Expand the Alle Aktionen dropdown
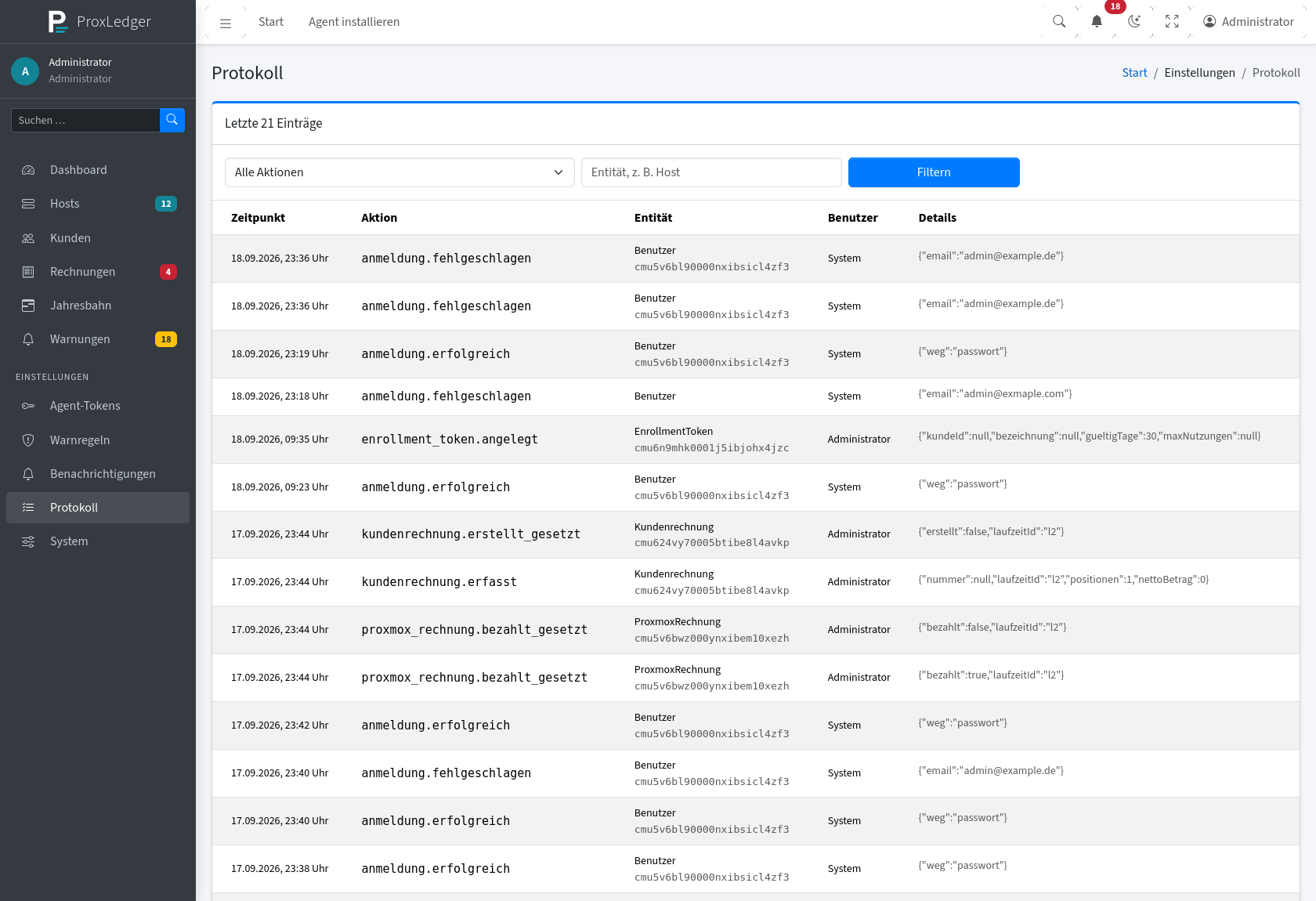The height and width of the screenshot is (901, 1316). [399, 172]
